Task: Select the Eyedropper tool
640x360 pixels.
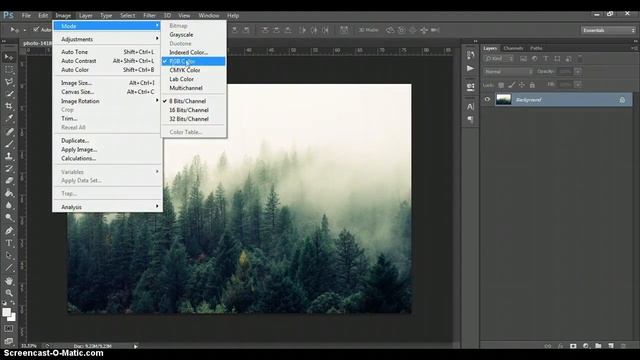Action: click(x=9, y=119)
